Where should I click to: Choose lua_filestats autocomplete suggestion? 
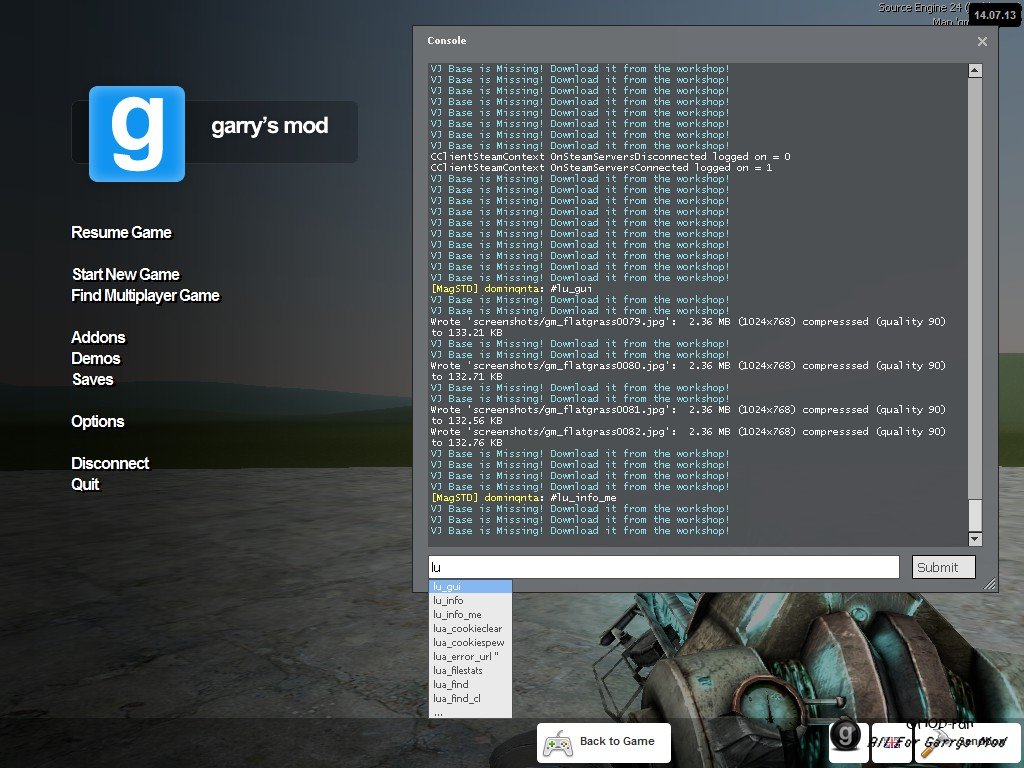point(470,671)
